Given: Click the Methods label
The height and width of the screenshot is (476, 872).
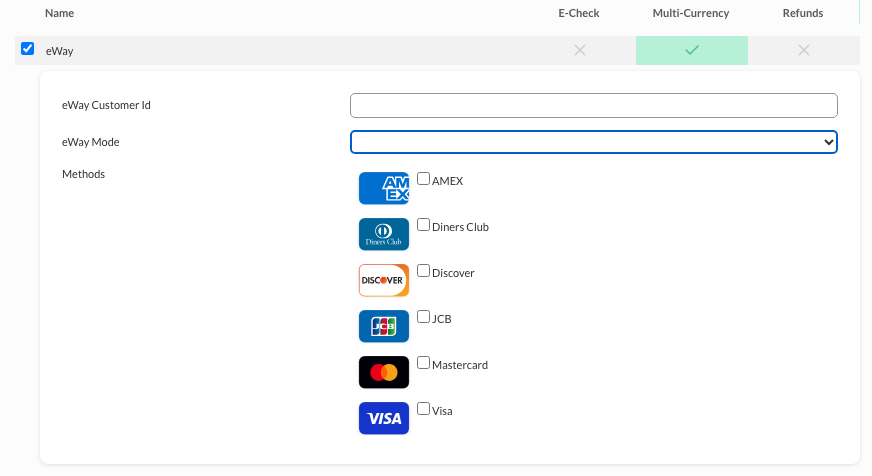Looking at the screenshot, I should (x=83, y=174).
